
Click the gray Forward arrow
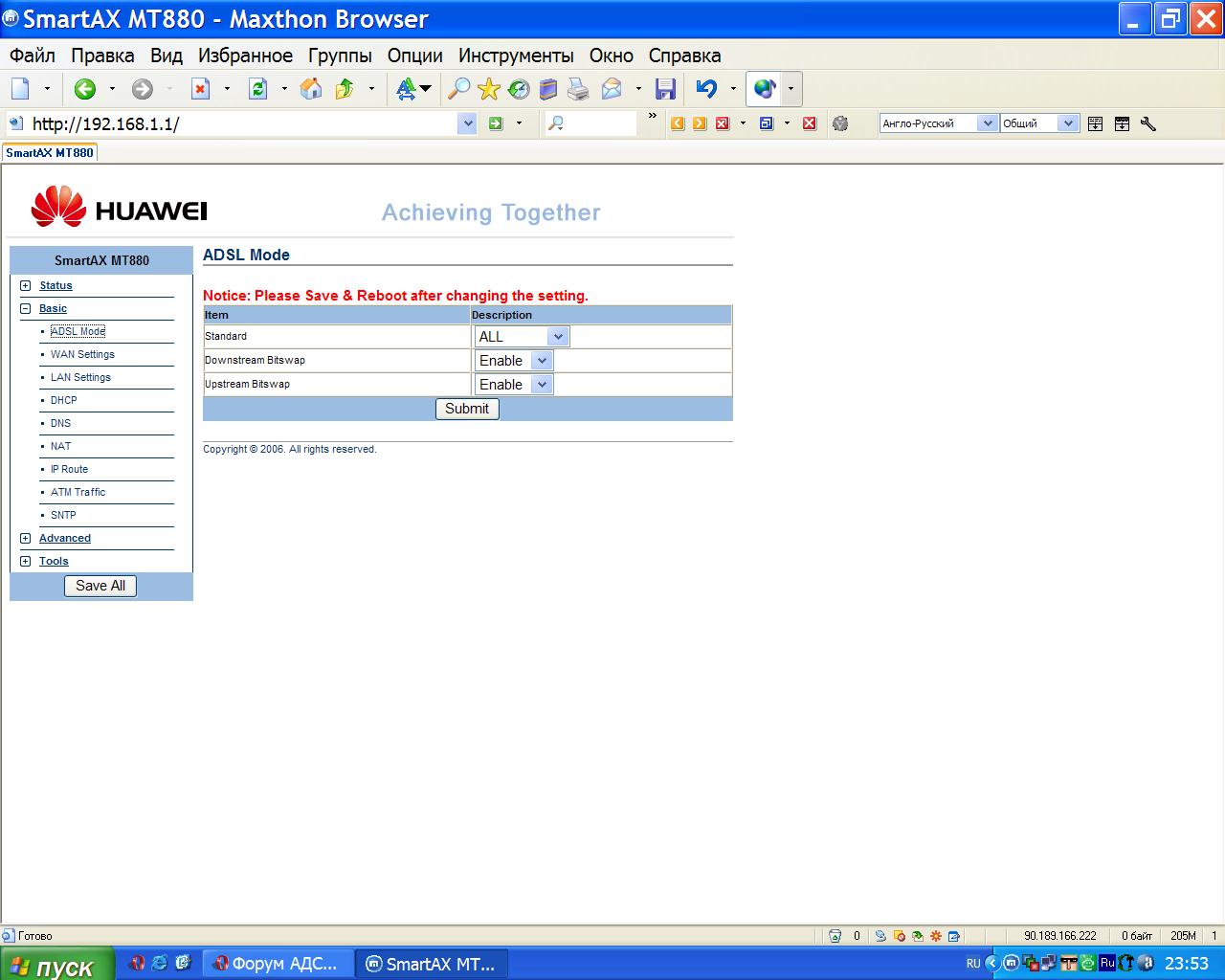142,89
